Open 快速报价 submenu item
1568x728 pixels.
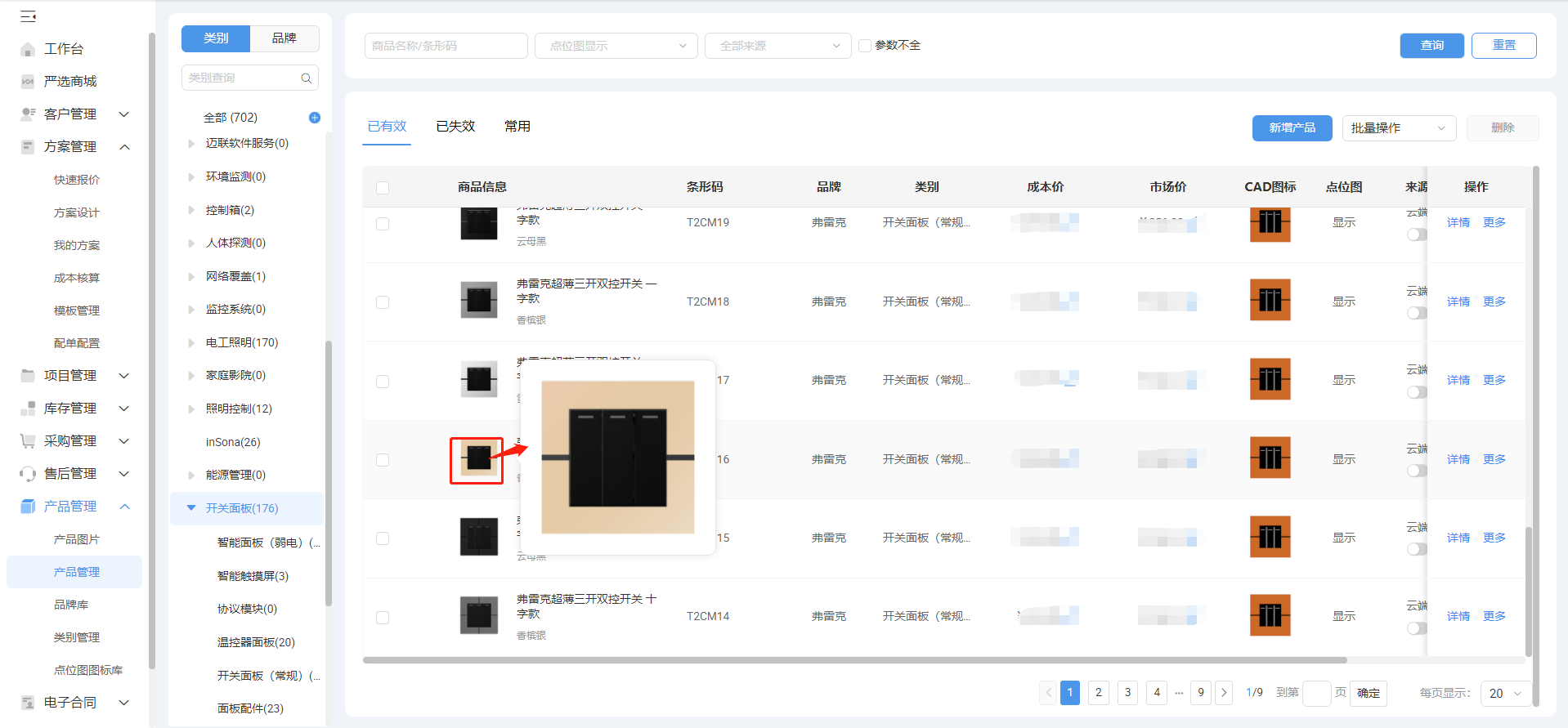click(77, 180)
